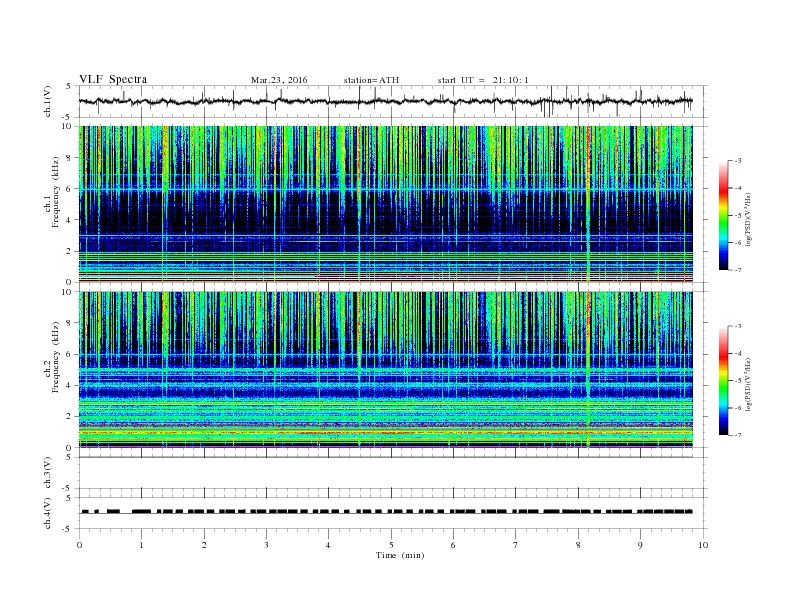
Task: Click the "-3" tick on ch.1 color bar
Action: pos(738,161)
